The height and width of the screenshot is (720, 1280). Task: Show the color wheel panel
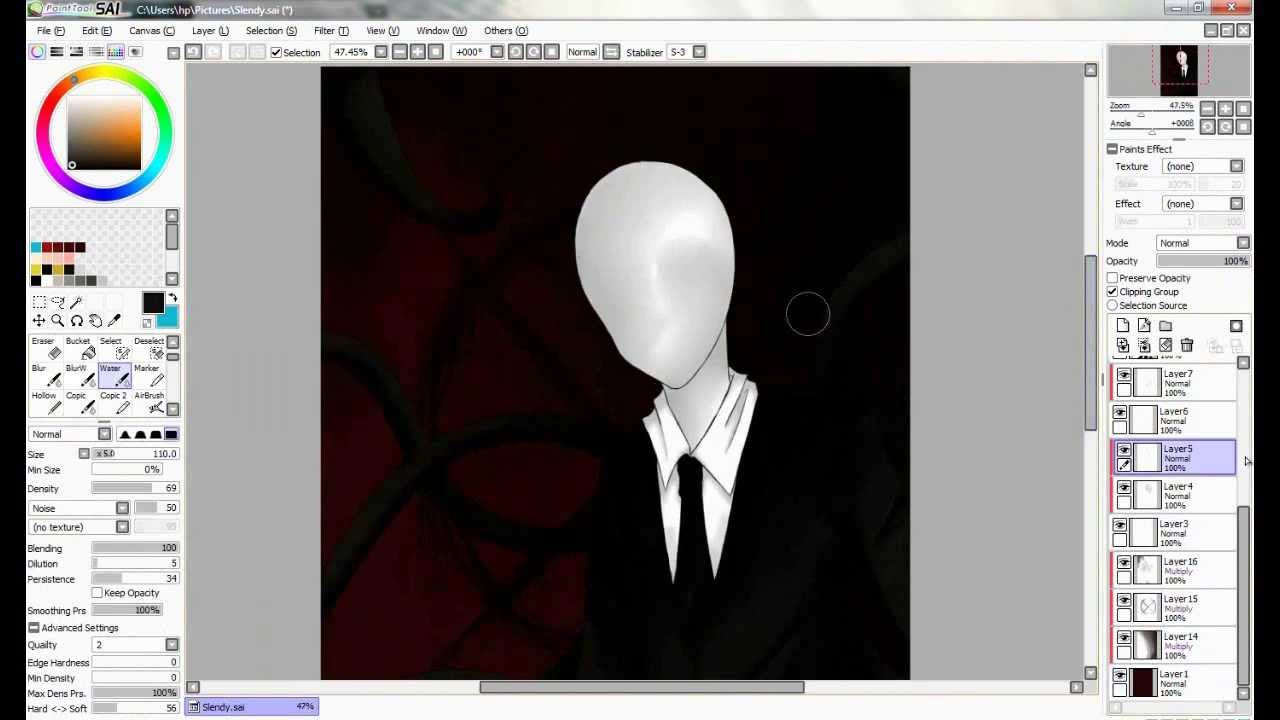pos(37,52)
